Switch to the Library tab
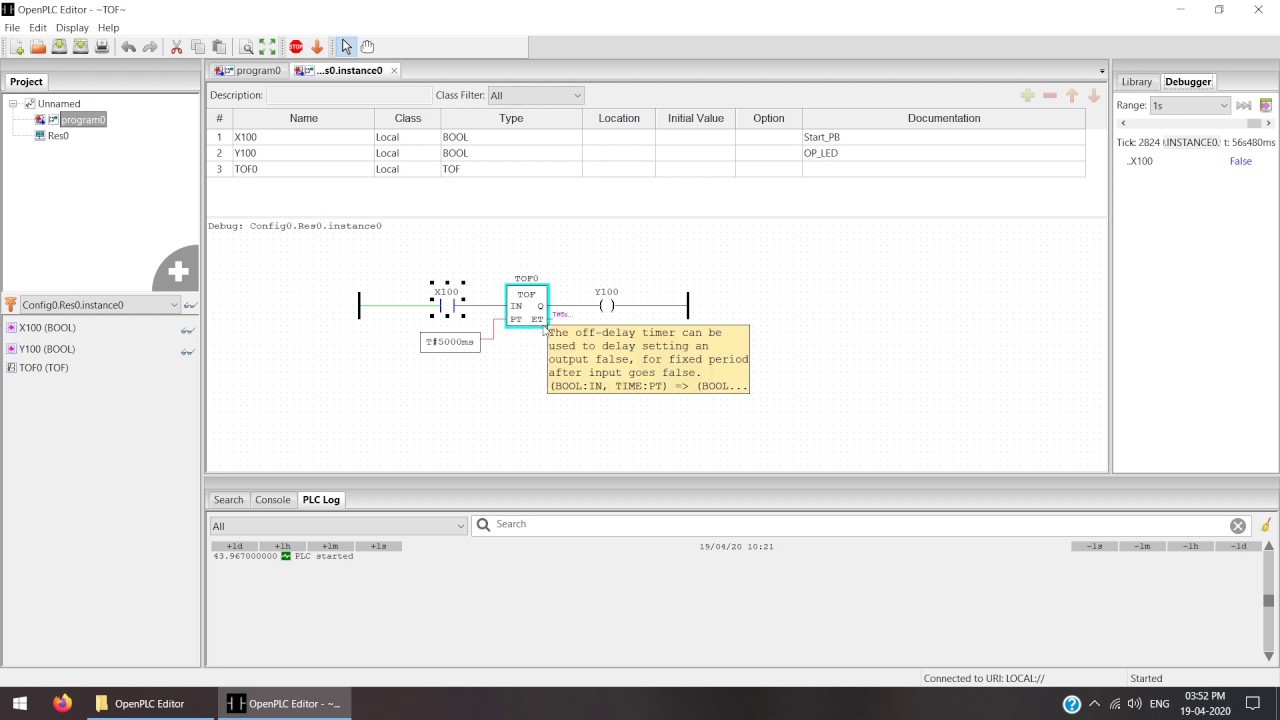 pyautogui.click(x=1136, y=81)
